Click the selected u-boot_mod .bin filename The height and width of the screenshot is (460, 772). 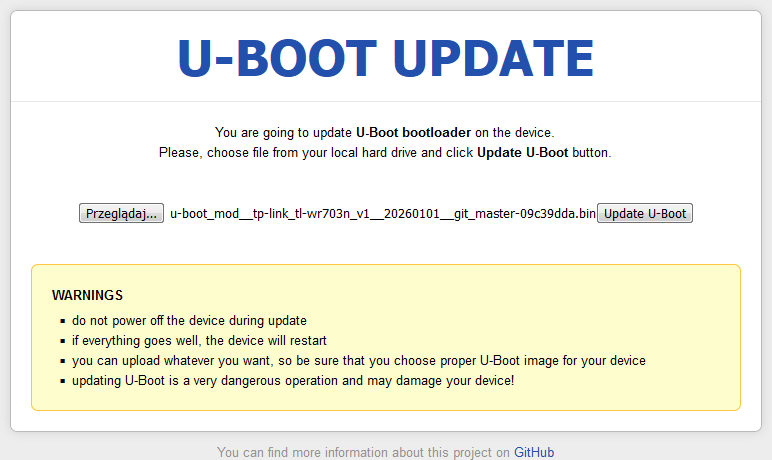point(382,213)
